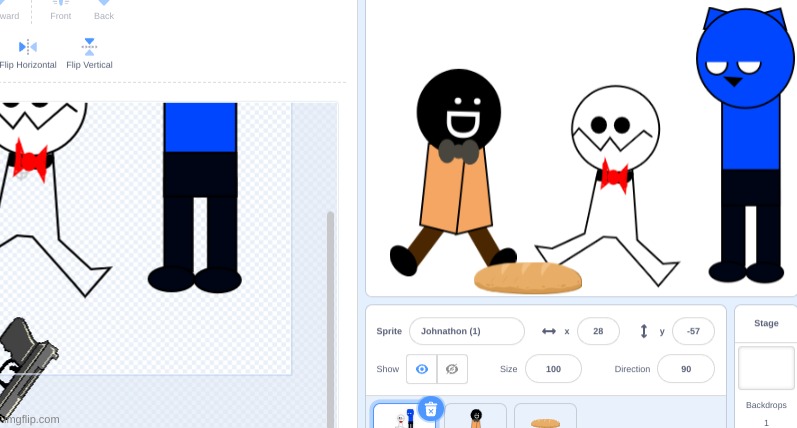Click the red bow tie in costume editor

(x=31, y=160)
